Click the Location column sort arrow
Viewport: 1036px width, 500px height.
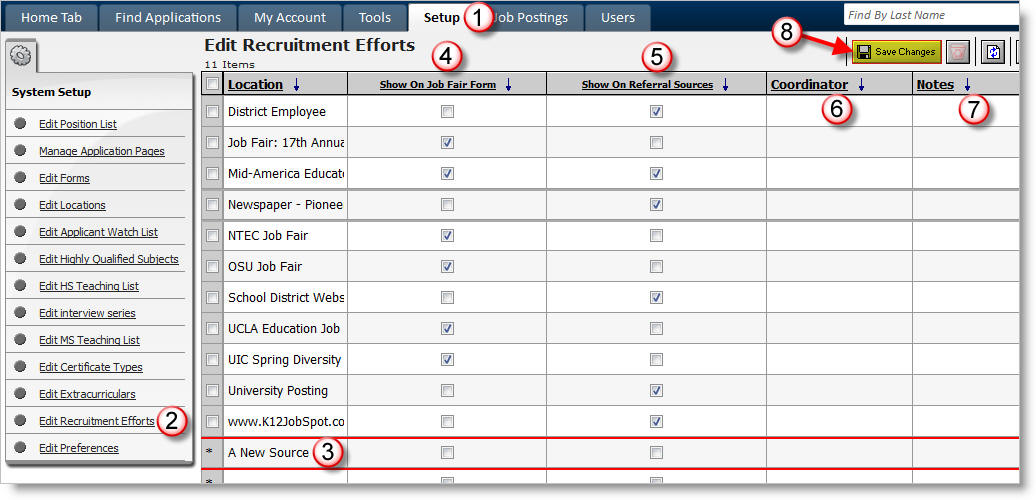296,86
